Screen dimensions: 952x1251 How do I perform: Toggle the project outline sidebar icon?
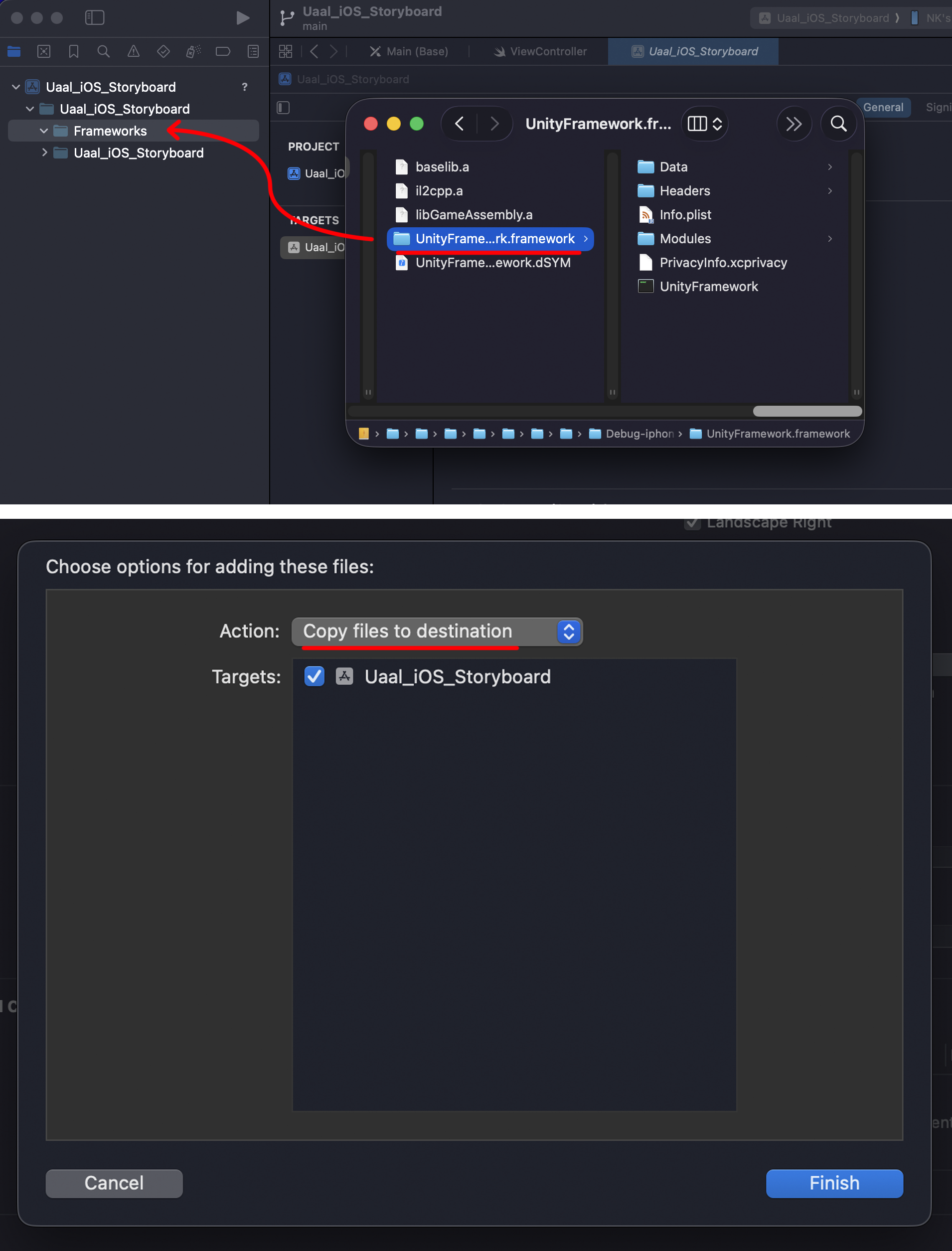coord(283,108)
